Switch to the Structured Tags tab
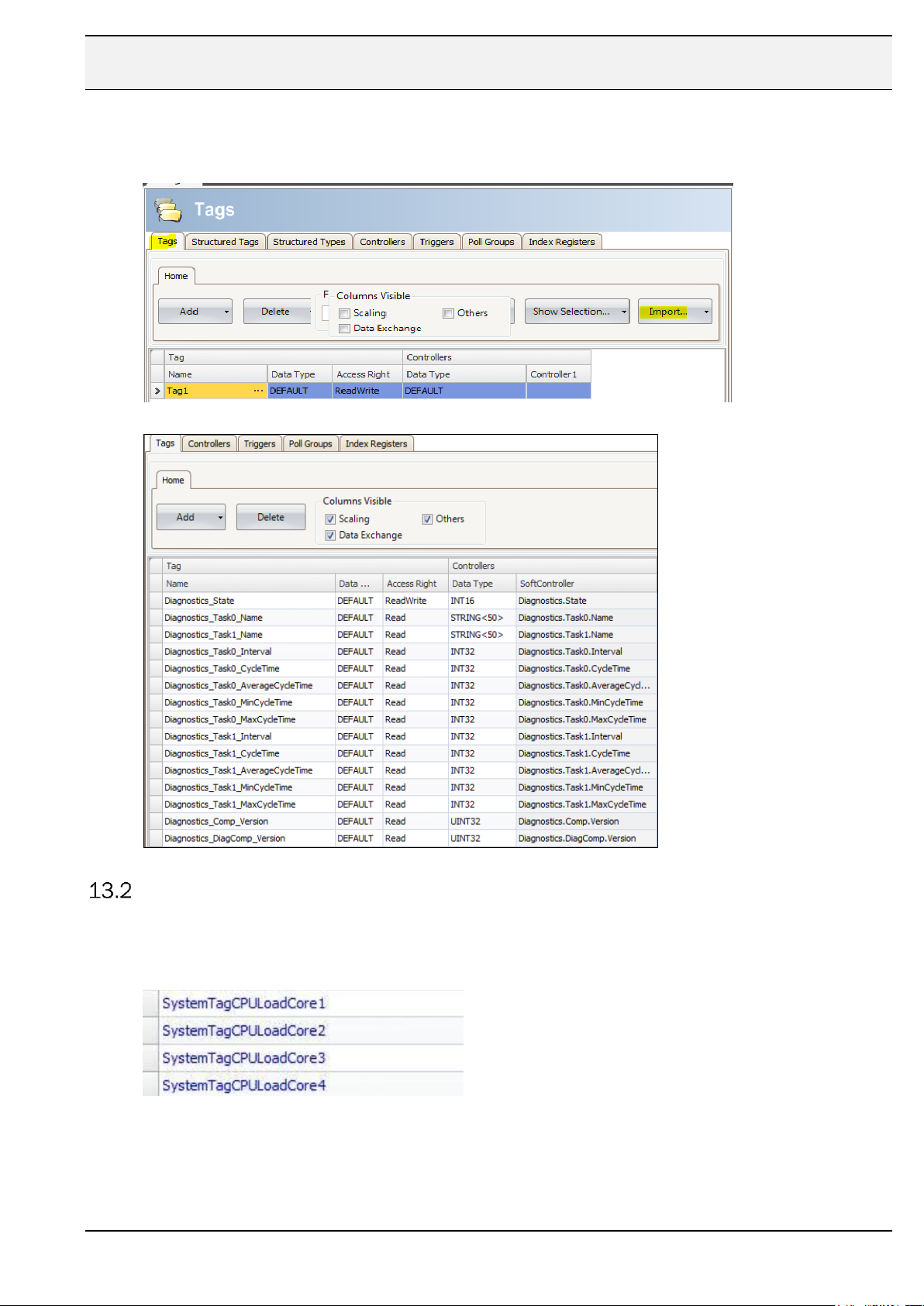This screenshot has height=1306, width=924. 225,242
